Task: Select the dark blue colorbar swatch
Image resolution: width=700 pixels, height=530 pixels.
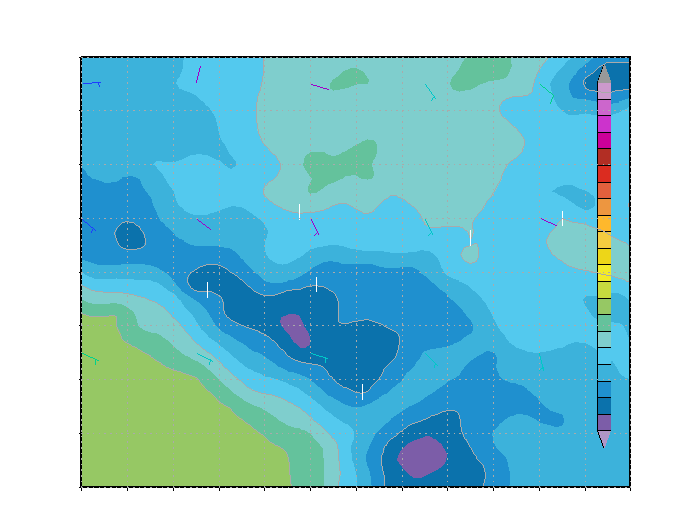Action: coord(604,405)
